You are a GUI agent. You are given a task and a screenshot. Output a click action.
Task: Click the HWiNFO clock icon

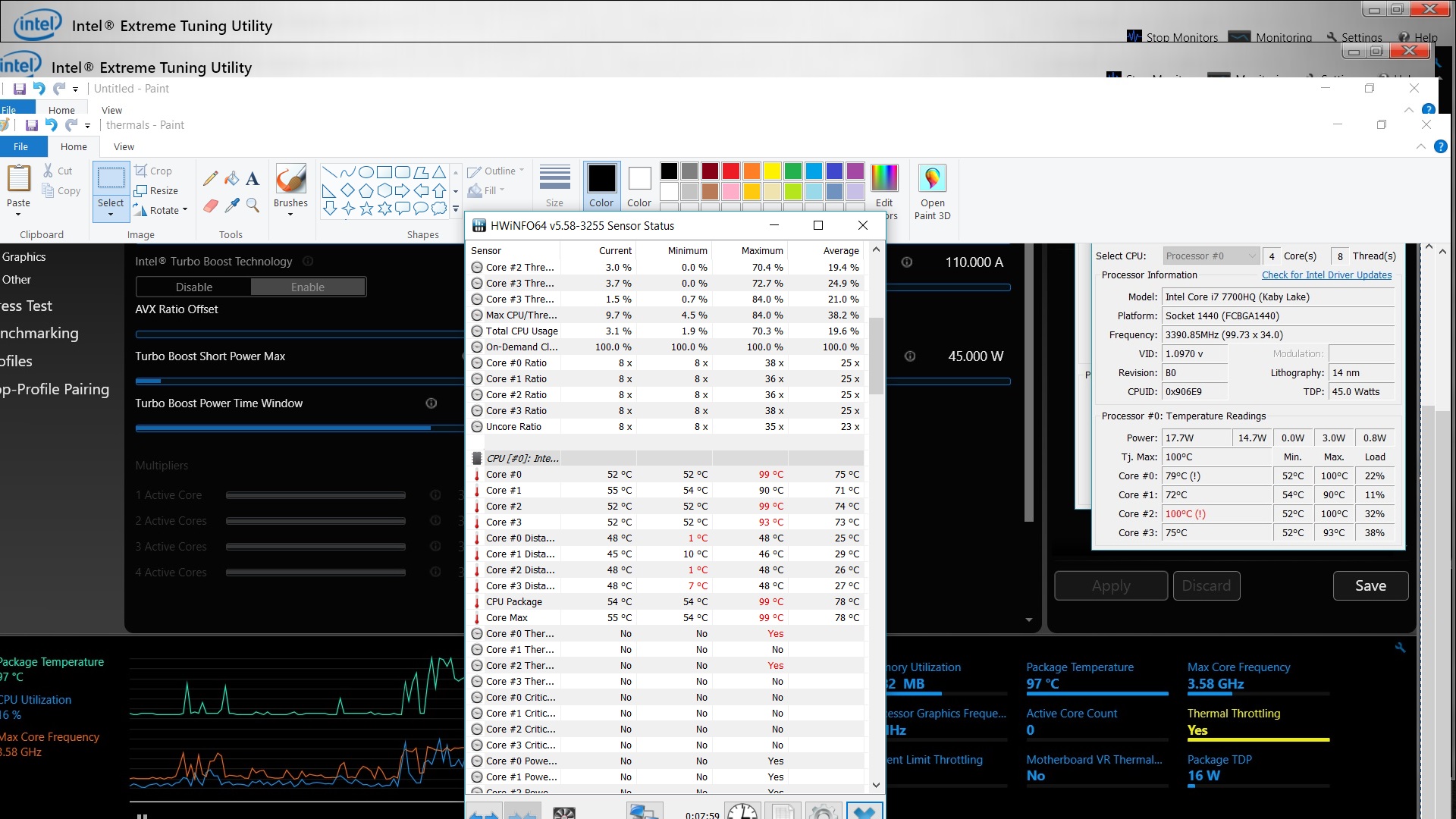tap(742, 811)
